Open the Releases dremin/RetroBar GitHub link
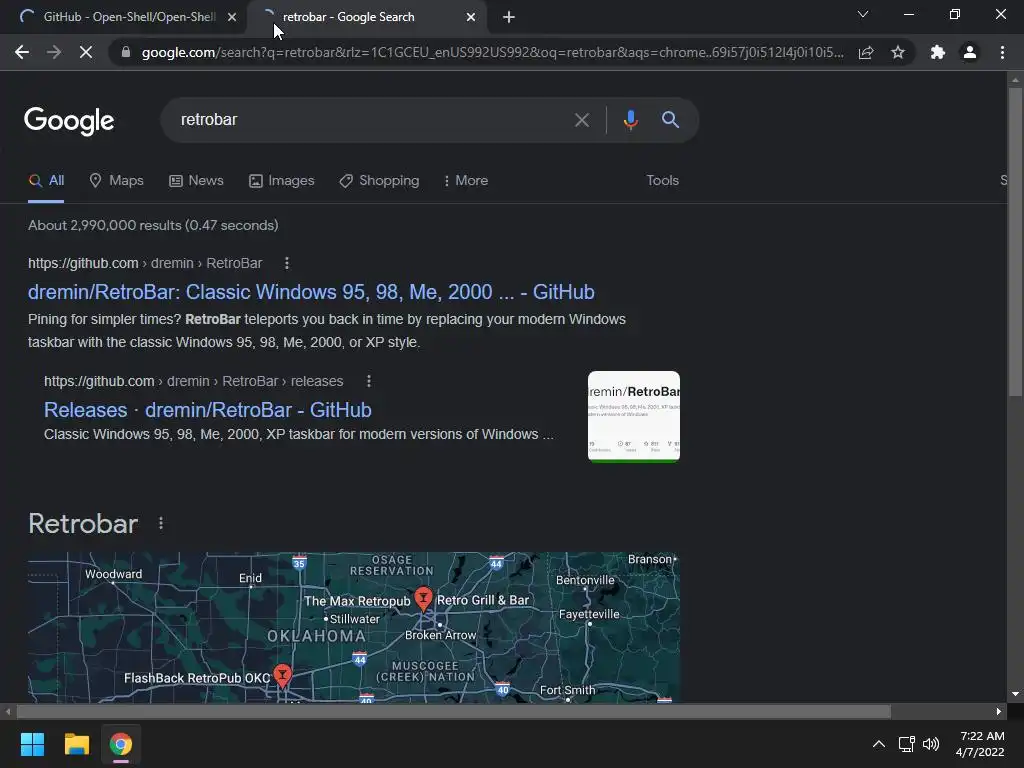This screenshot has height=768, width=1024. [x=208, y=410]
